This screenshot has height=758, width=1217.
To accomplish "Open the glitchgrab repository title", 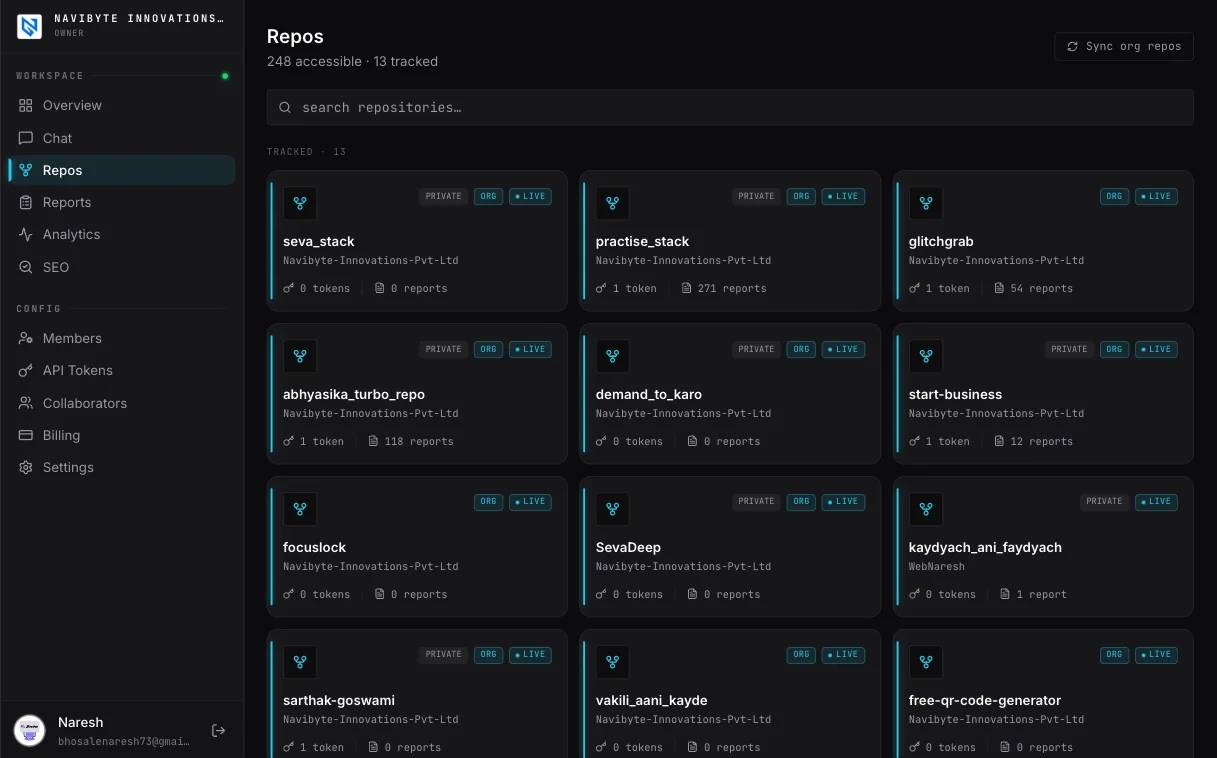I will [x=941, y=241].
